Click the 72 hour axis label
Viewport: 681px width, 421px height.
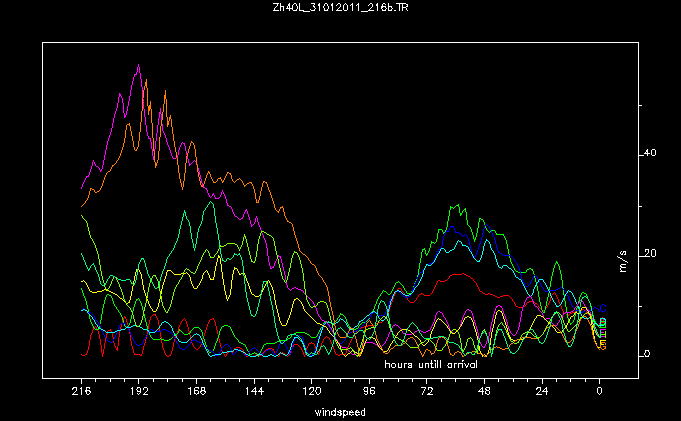point(427,392)
